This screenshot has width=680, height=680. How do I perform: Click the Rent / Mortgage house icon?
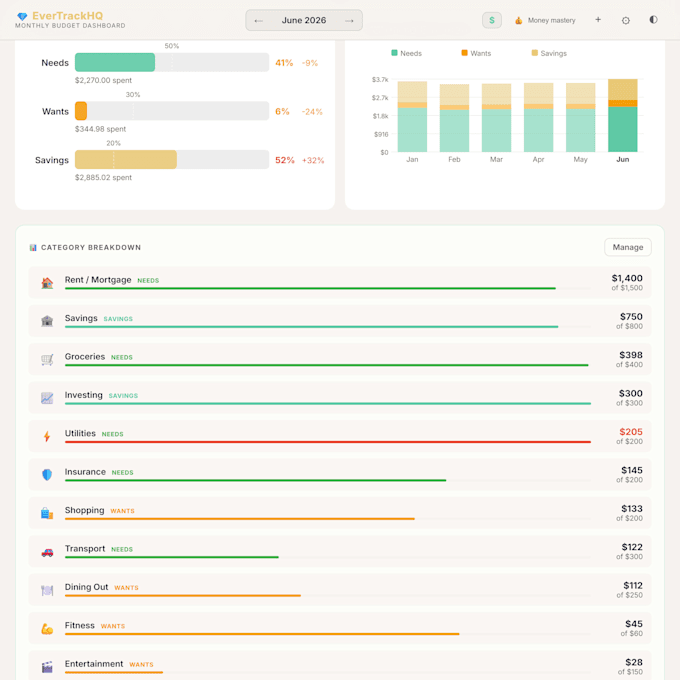47,283
